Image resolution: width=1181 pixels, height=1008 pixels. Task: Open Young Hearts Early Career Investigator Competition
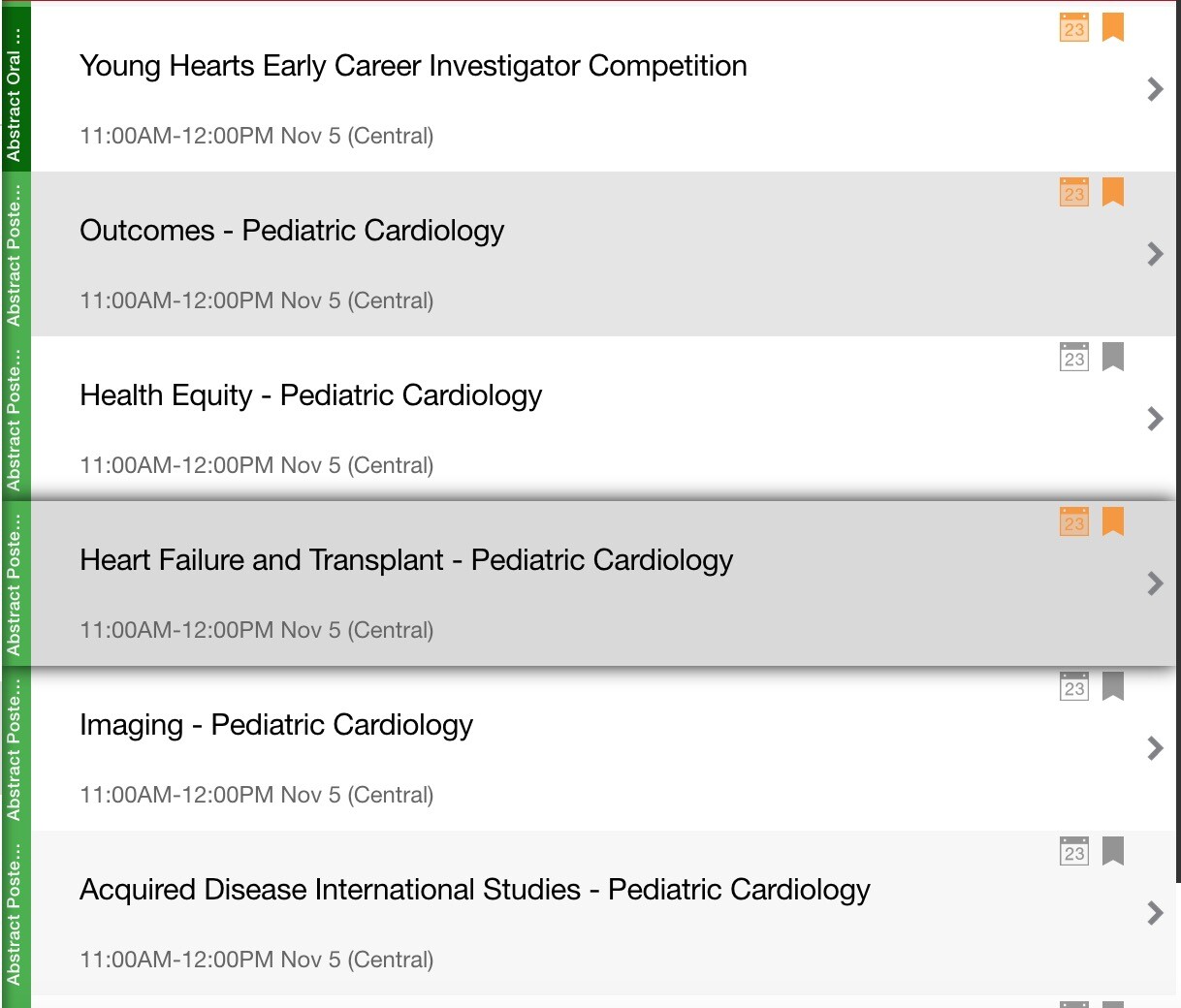pyautogui.click(x=413, y=66)
